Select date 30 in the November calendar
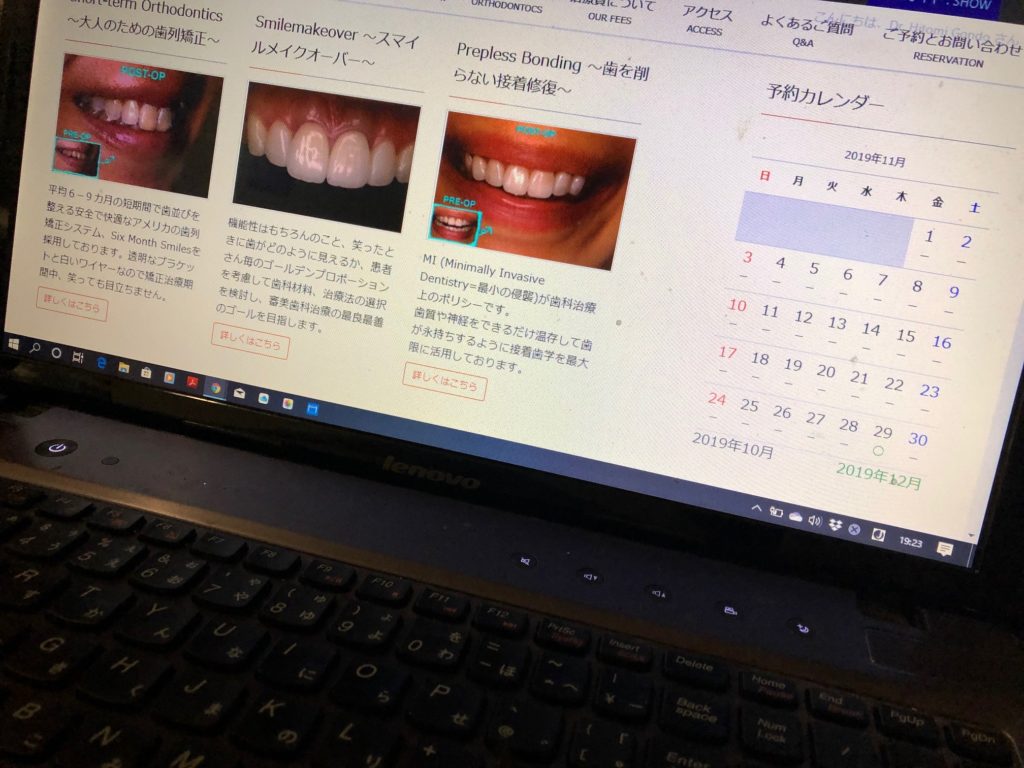The width and height of the screenshot is (1024, 768). [918, 439]
